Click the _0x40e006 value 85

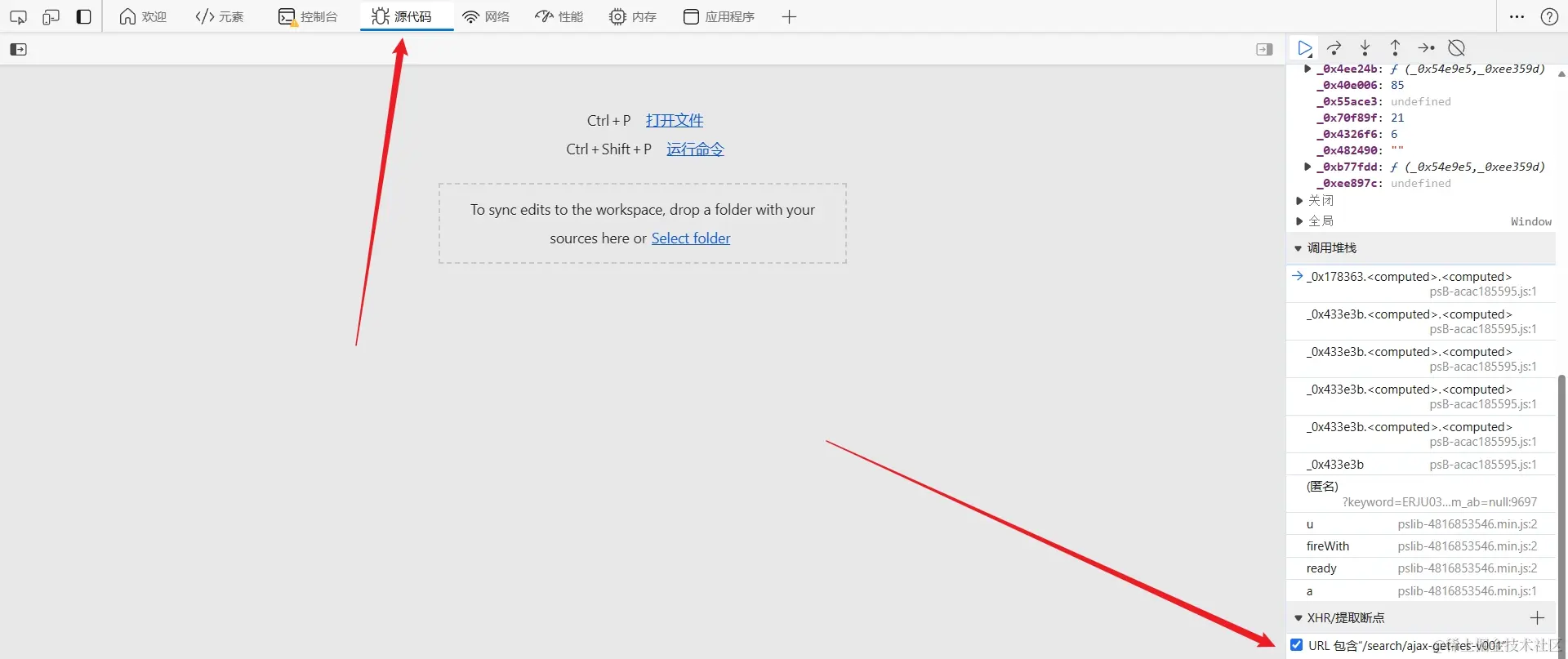(1397, 85)
